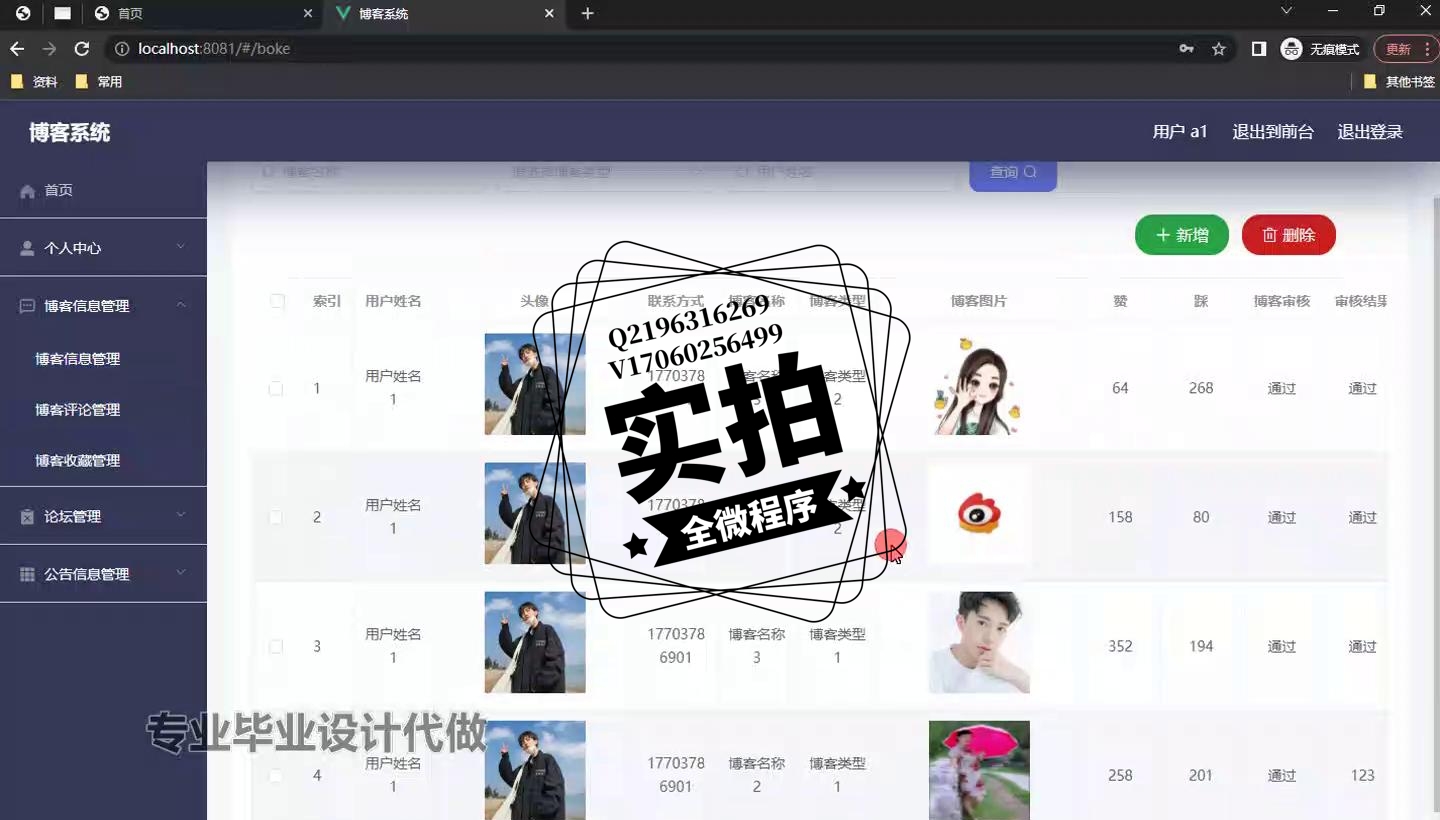Click the 博客信息管理 chat icon in sidebar
1440x820 pixels.
[x=27, y=306]
